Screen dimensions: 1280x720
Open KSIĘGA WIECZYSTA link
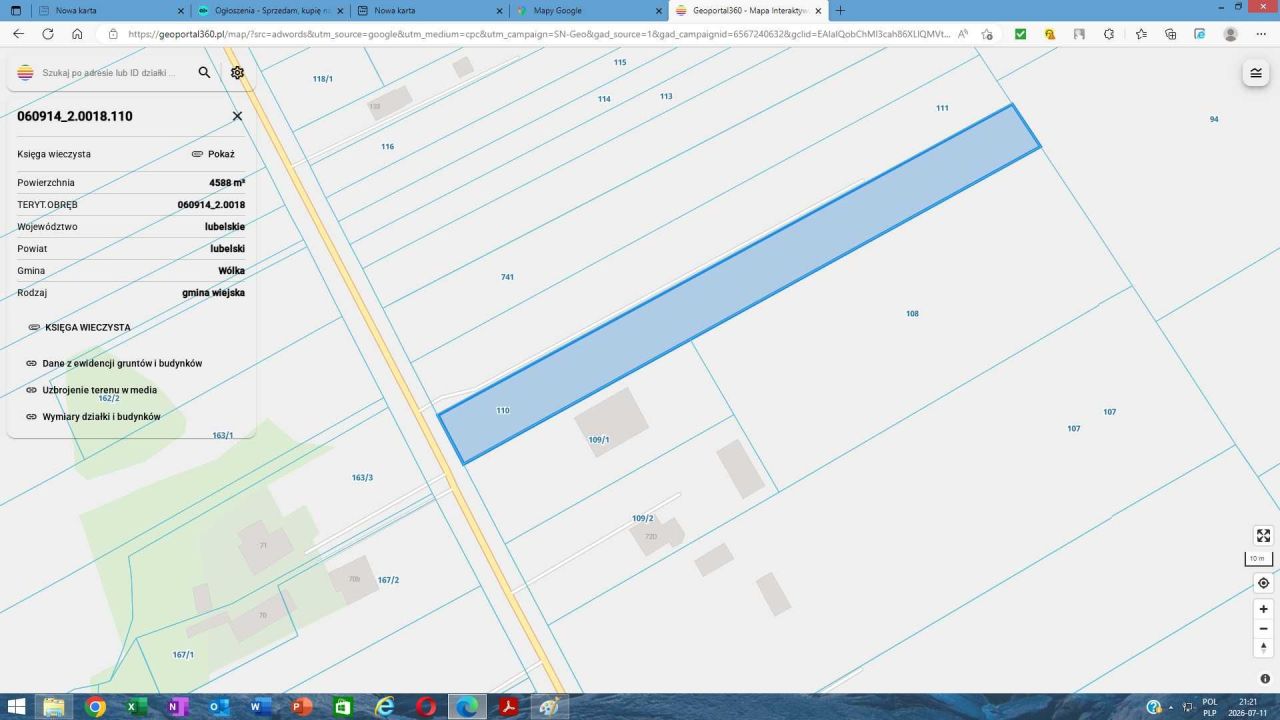(79, 327)
